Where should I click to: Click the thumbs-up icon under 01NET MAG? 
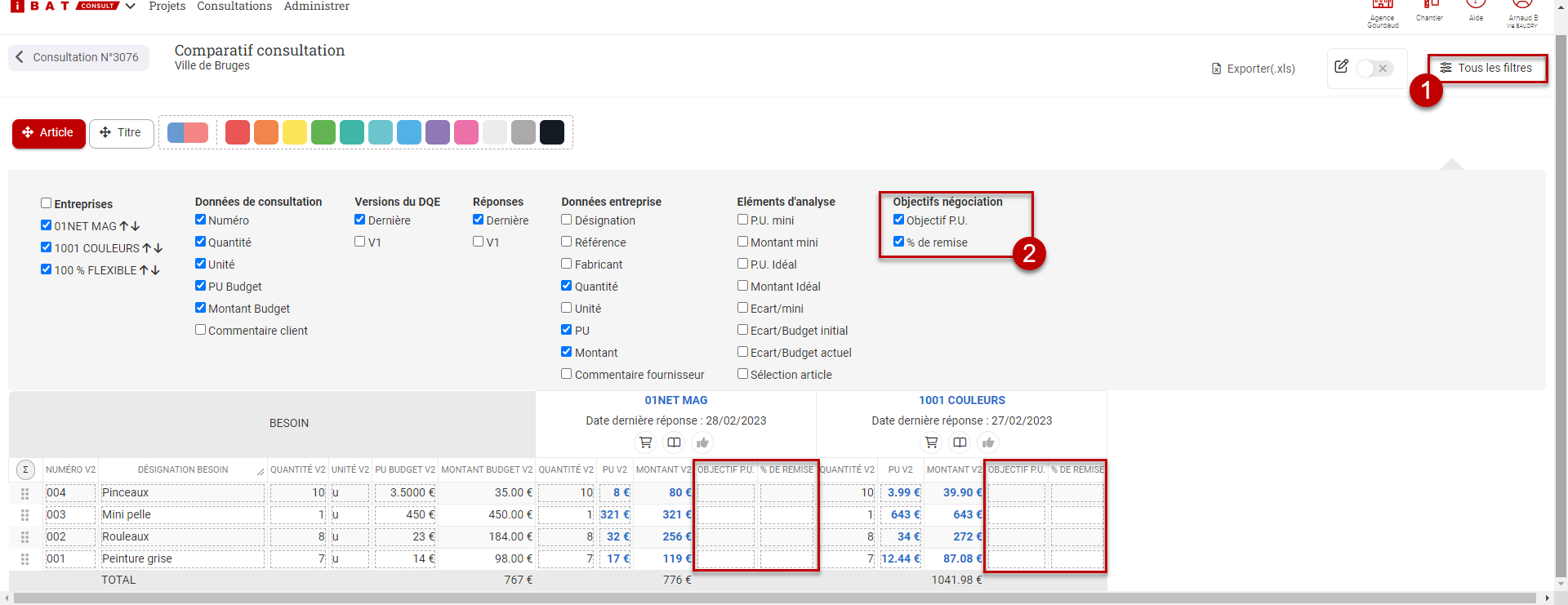(x=702, y=443)
